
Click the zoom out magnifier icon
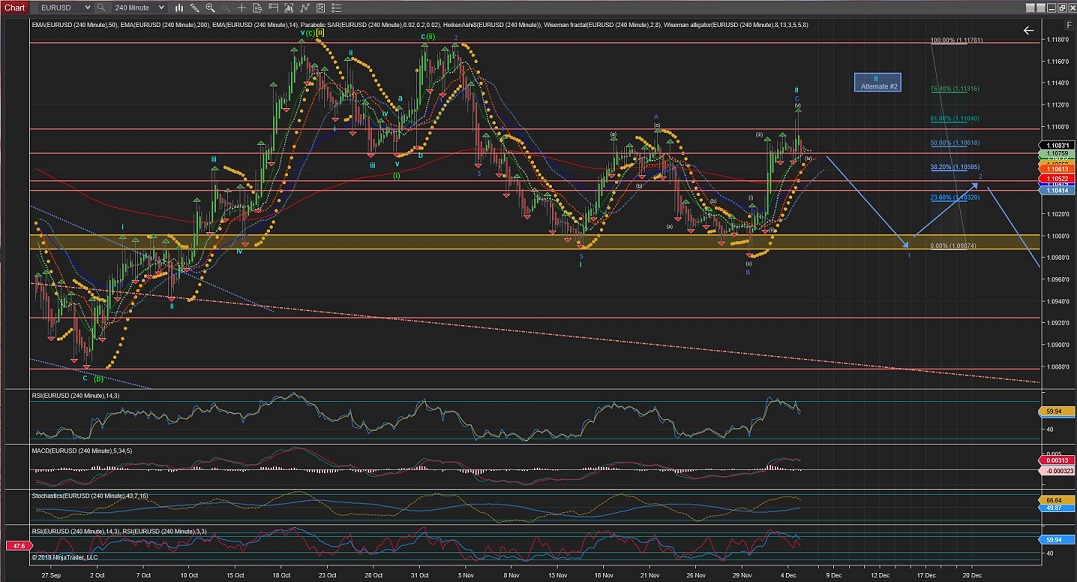(225, 8)
